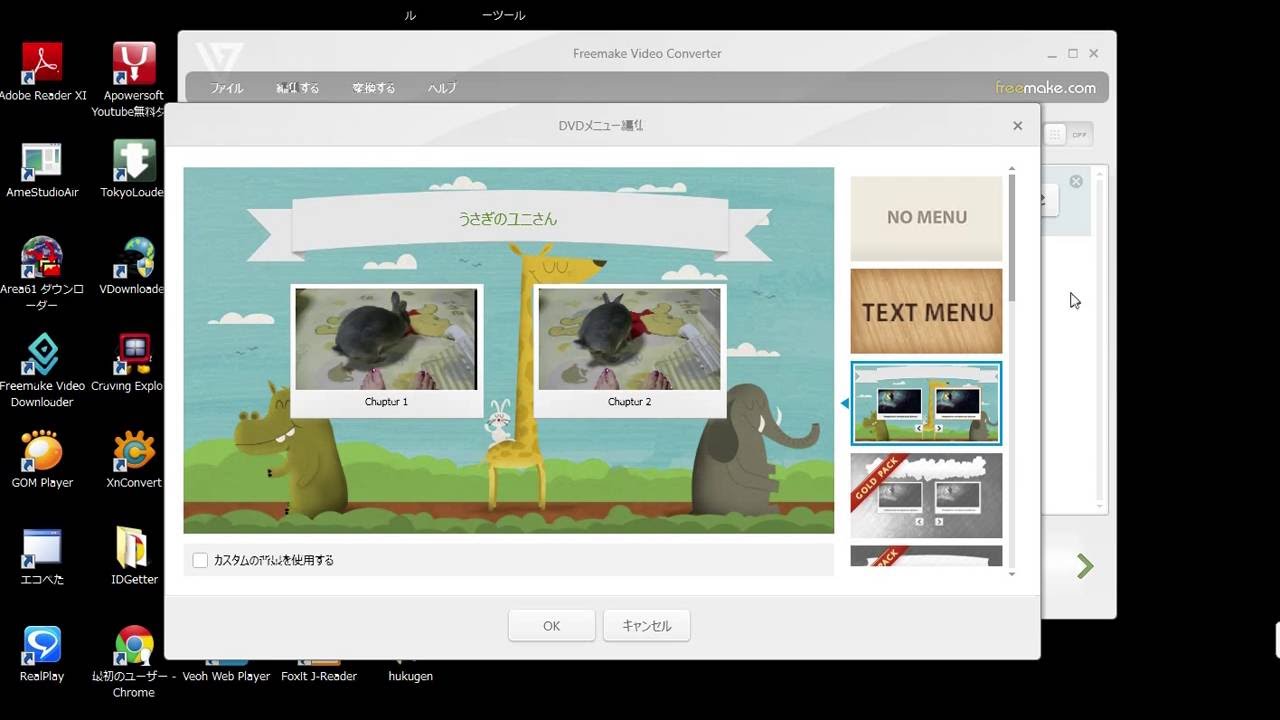The width and height of the screenshot is (1280, 720).
Task: Click the green next arrow
Action: [x=1085, y=566]
